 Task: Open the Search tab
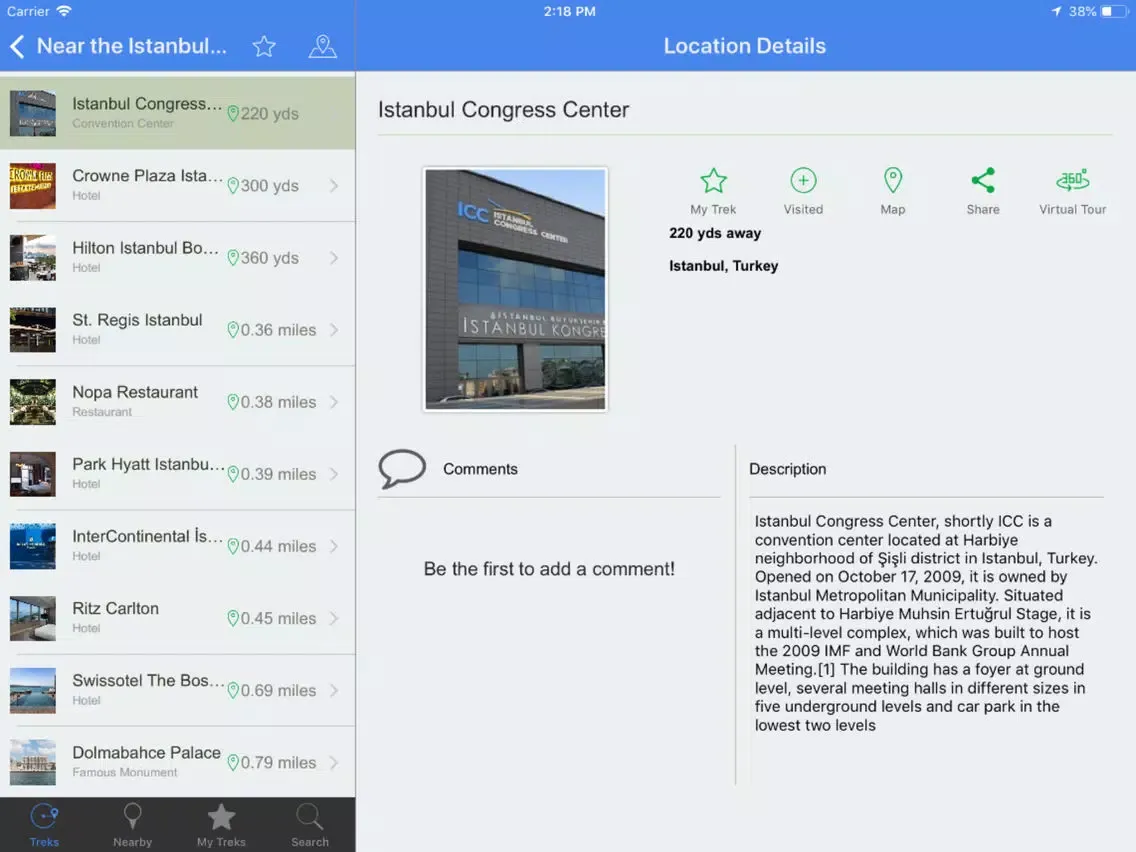point(309,825)
